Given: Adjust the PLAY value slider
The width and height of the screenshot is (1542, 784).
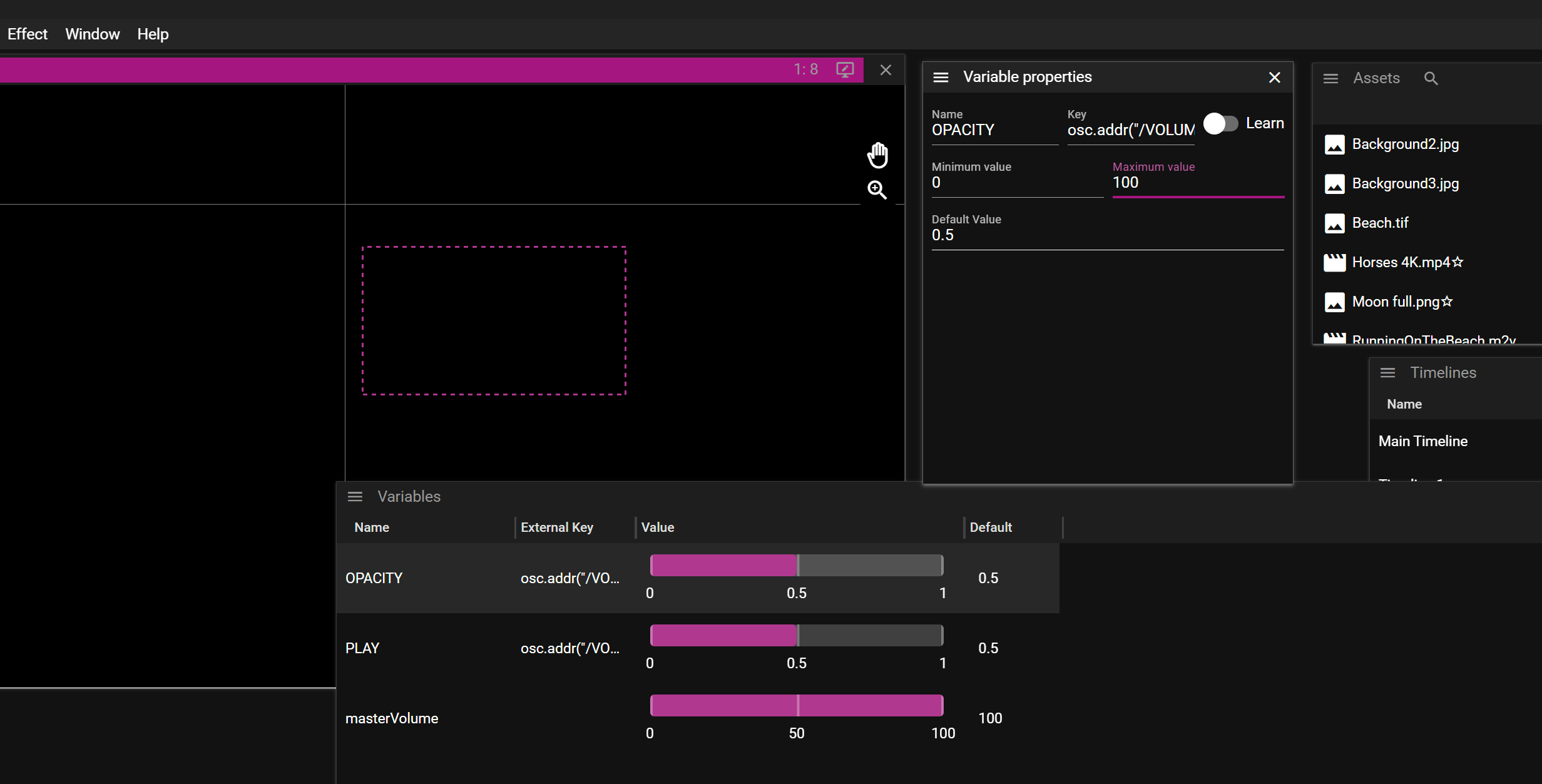Looking at the screenshot, I should click(796, 635).
